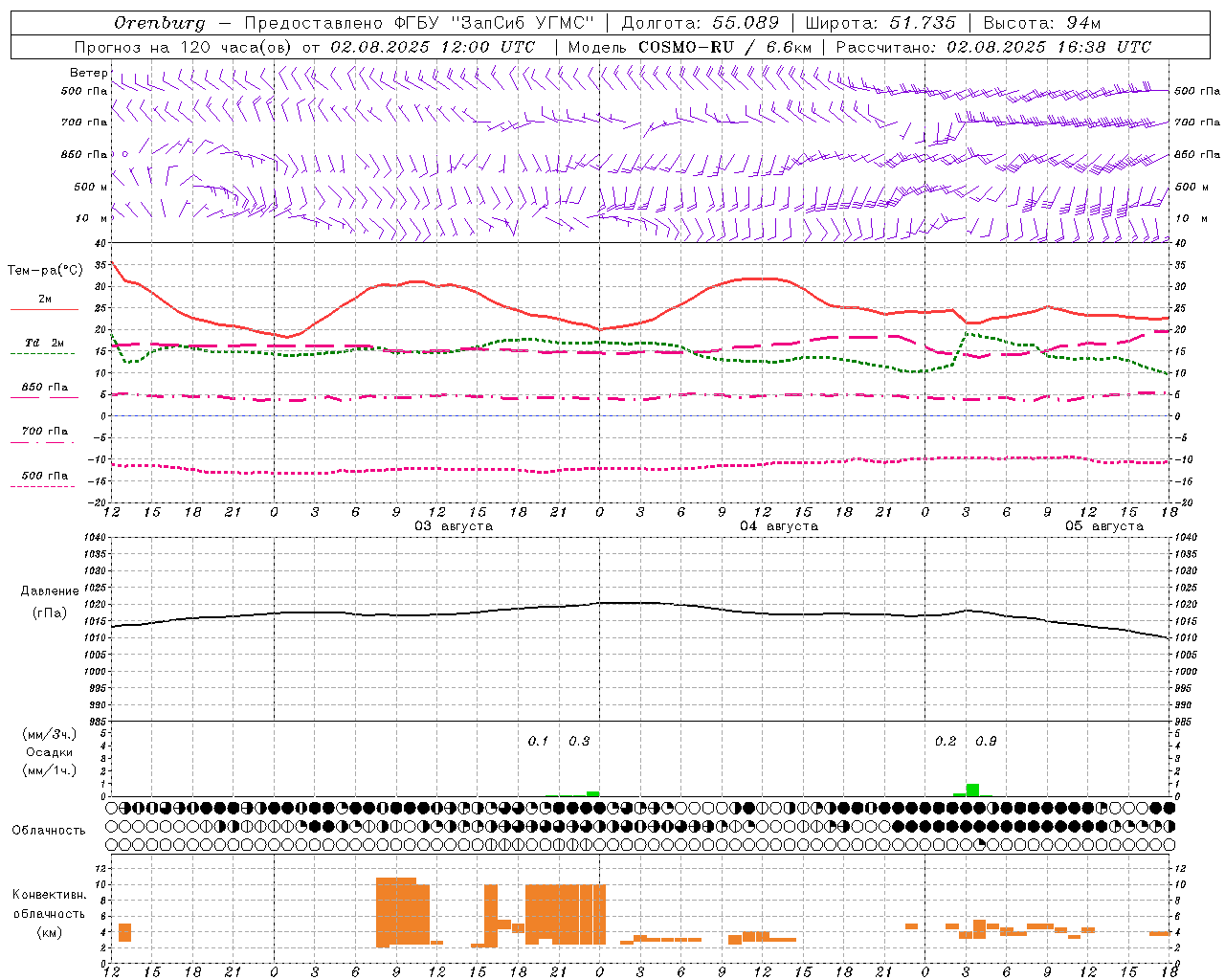Click the "(мм/3ч.)" precipitation unit label
This screenshot has width=1225, height=980.
(x=50, y=734)
